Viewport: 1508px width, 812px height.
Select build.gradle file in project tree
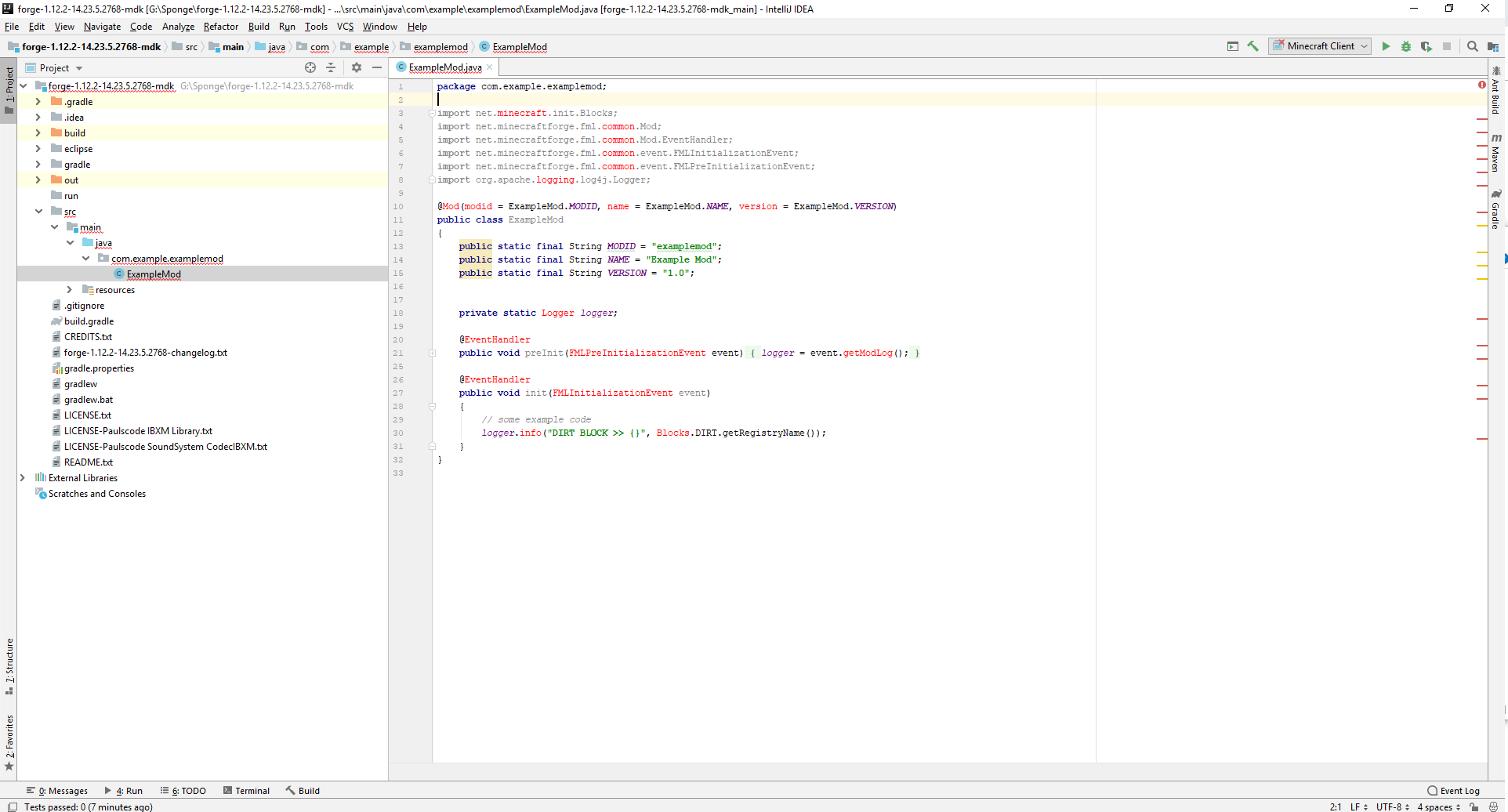89,321
